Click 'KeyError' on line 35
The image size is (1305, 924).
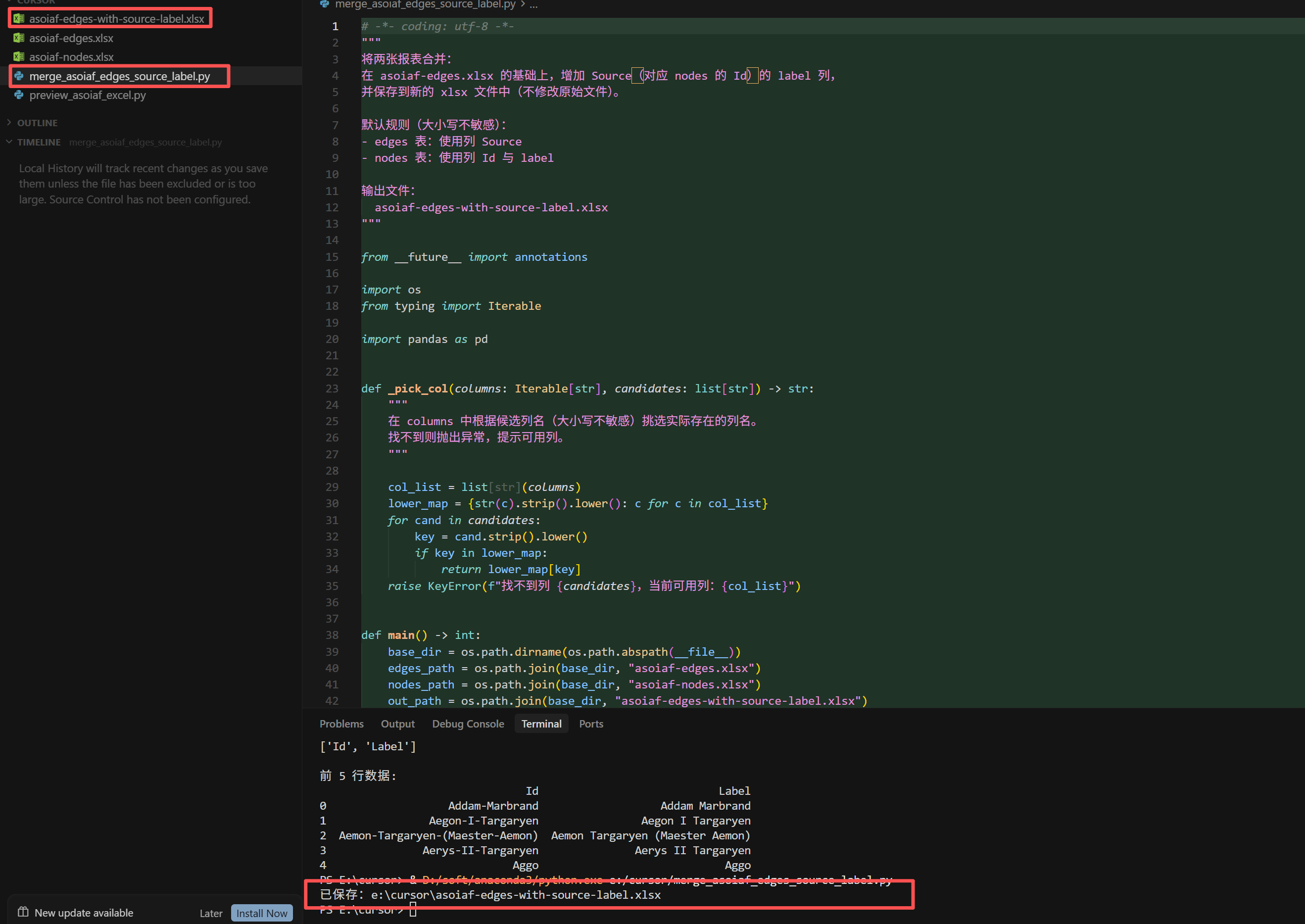coord(454,586)
